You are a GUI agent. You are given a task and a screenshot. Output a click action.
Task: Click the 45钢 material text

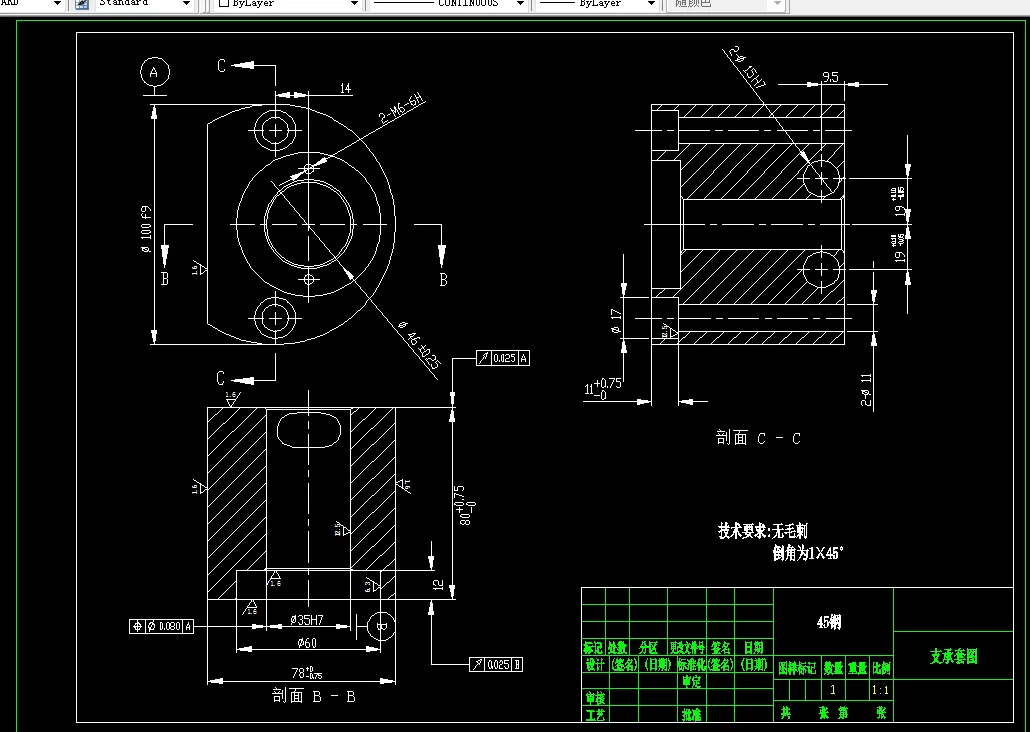tap(829, 622)
